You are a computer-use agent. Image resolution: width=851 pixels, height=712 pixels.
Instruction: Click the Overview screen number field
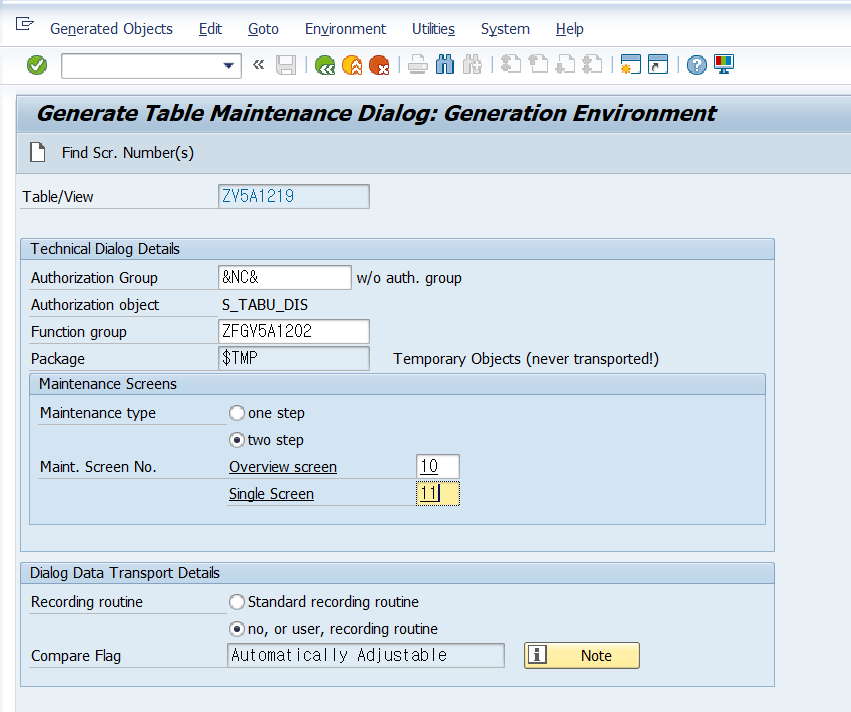click(437, 467)
